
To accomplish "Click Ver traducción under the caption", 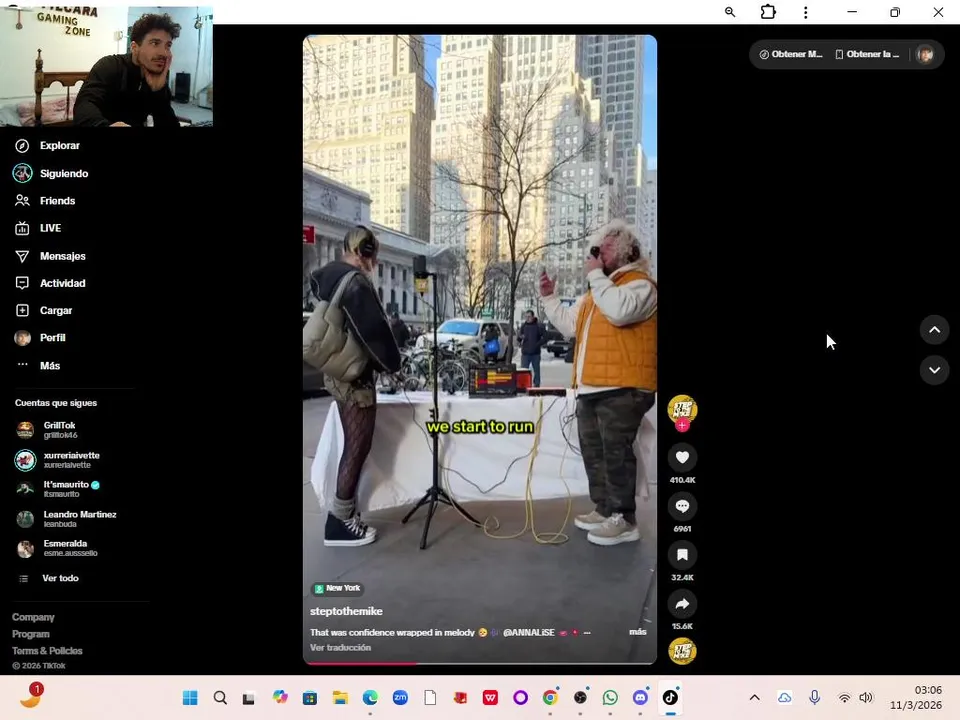I will pos(340,647).
